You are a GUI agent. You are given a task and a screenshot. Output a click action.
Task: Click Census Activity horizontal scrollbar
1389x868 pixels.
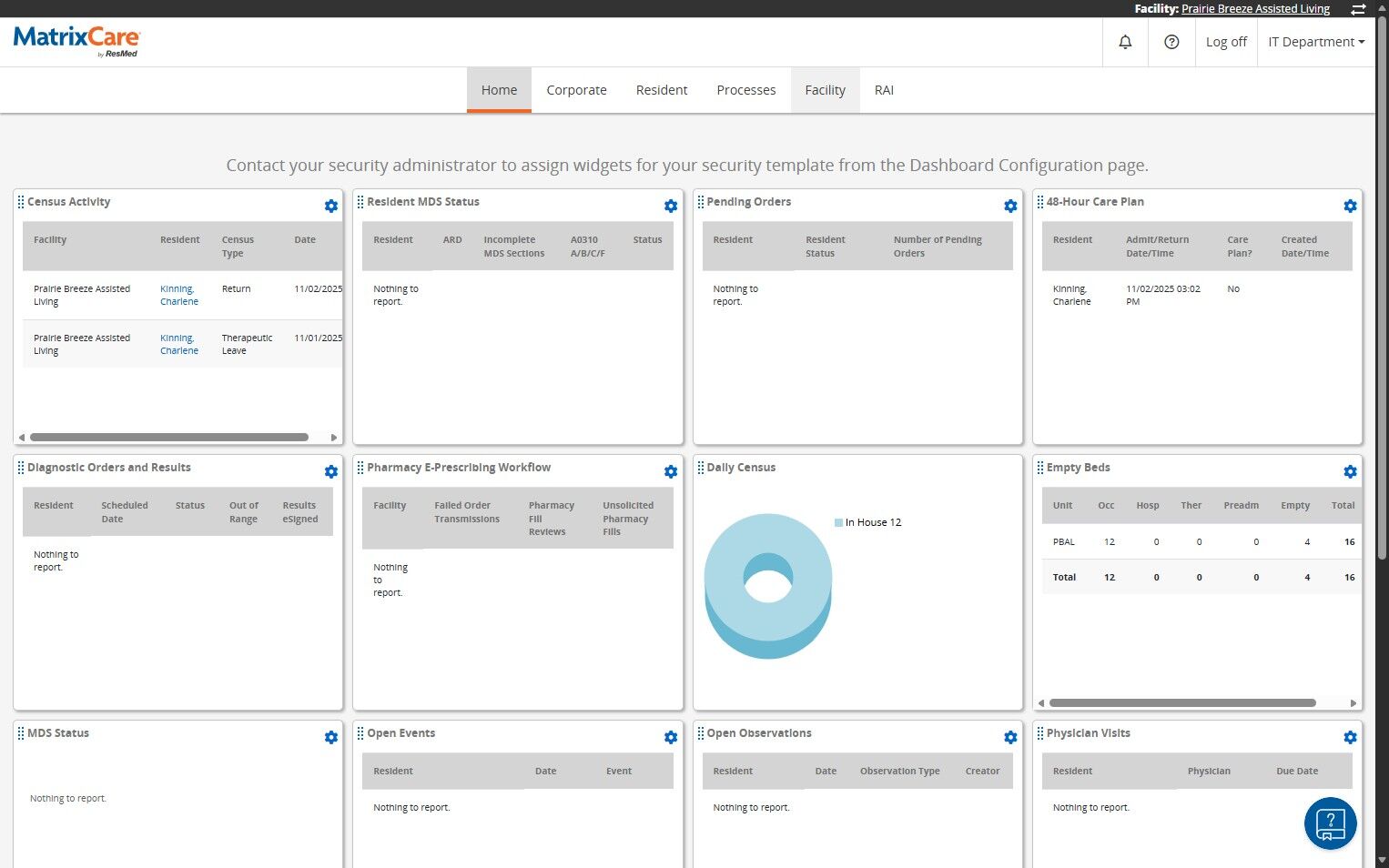tap(169, 438)
